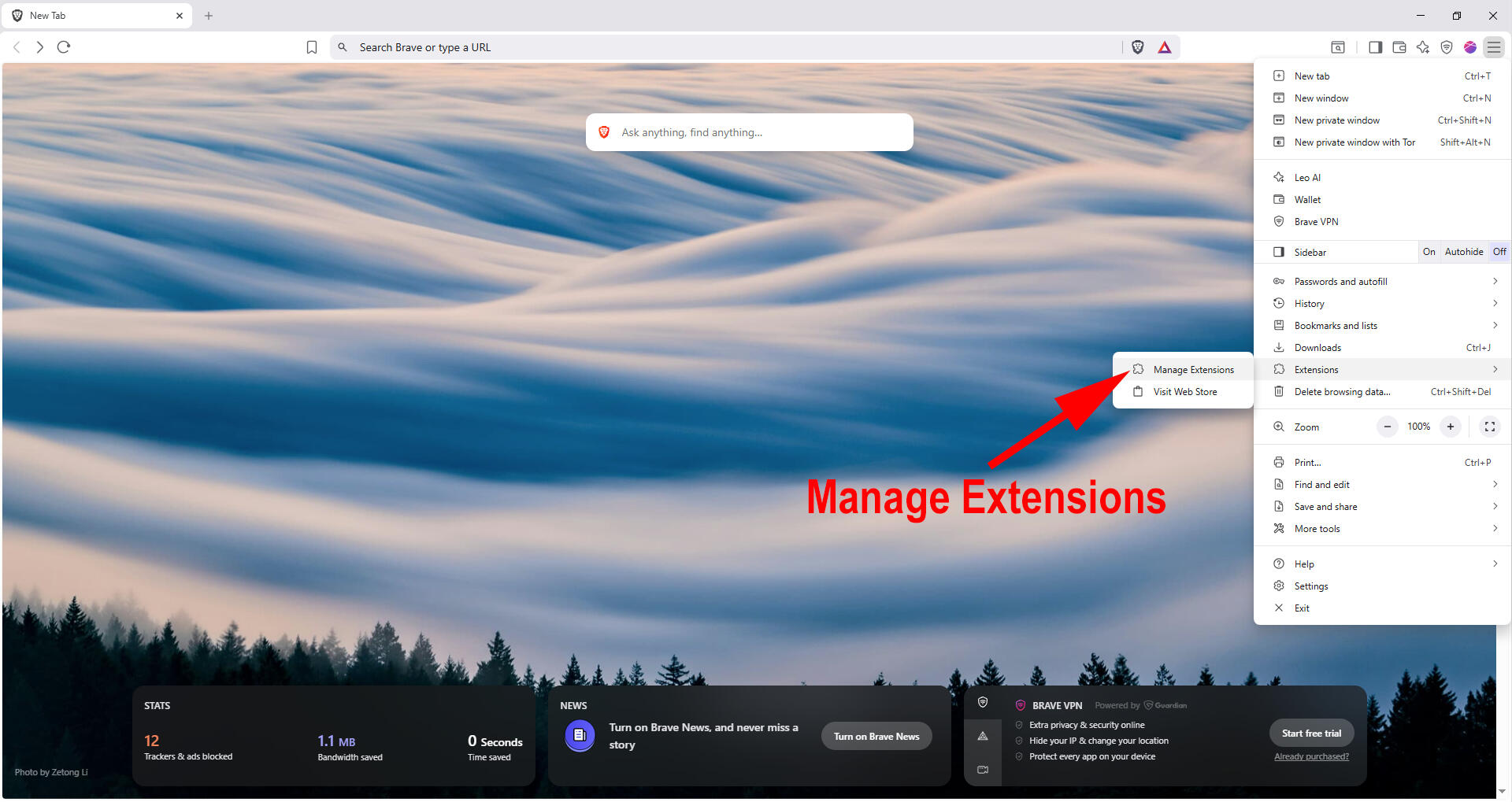Click the Already purchased? link
1512x802 pixels.
(1311, 757)
